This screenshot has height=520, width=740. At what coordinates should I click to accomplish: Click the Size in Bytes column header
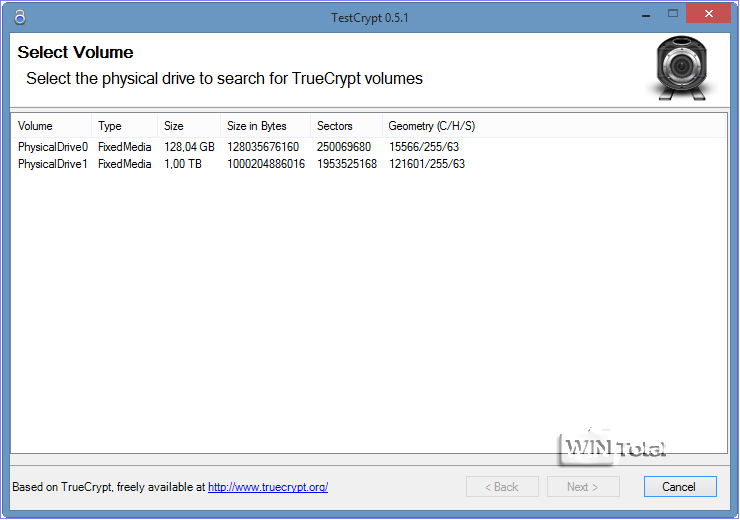[x=266, y=126]
